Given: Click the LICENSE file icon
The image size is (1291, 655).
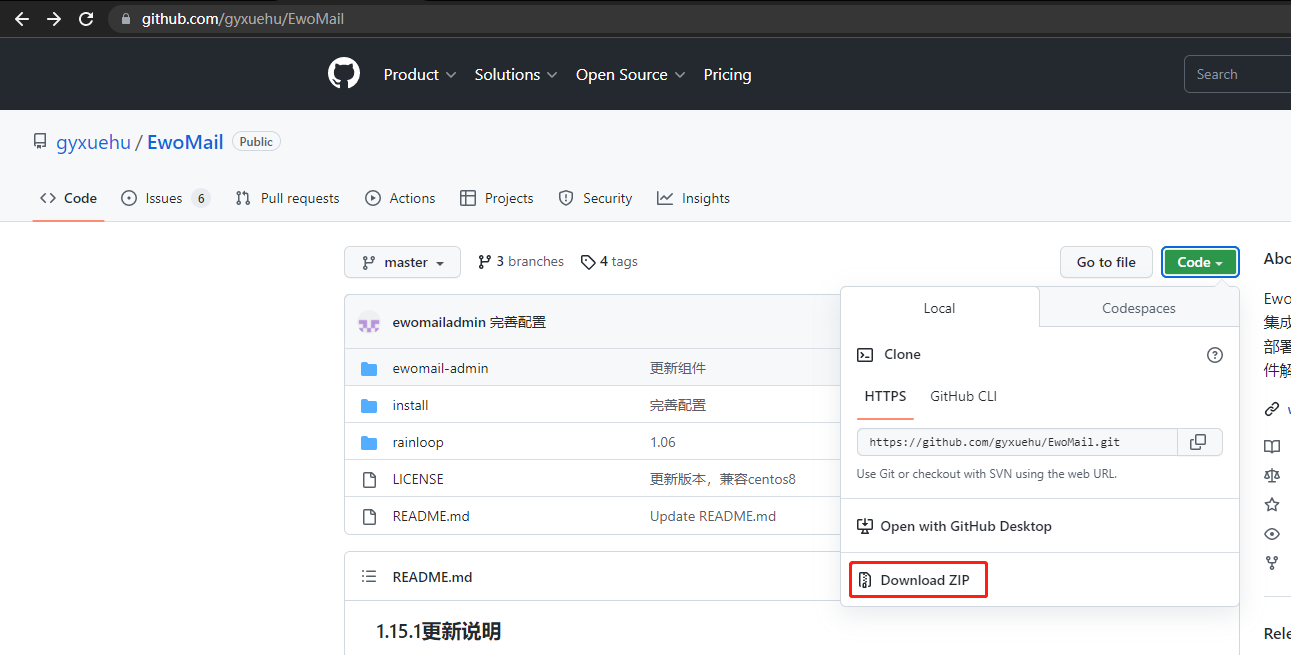Looking at the screenshot, I should click(x=369, y=480).
